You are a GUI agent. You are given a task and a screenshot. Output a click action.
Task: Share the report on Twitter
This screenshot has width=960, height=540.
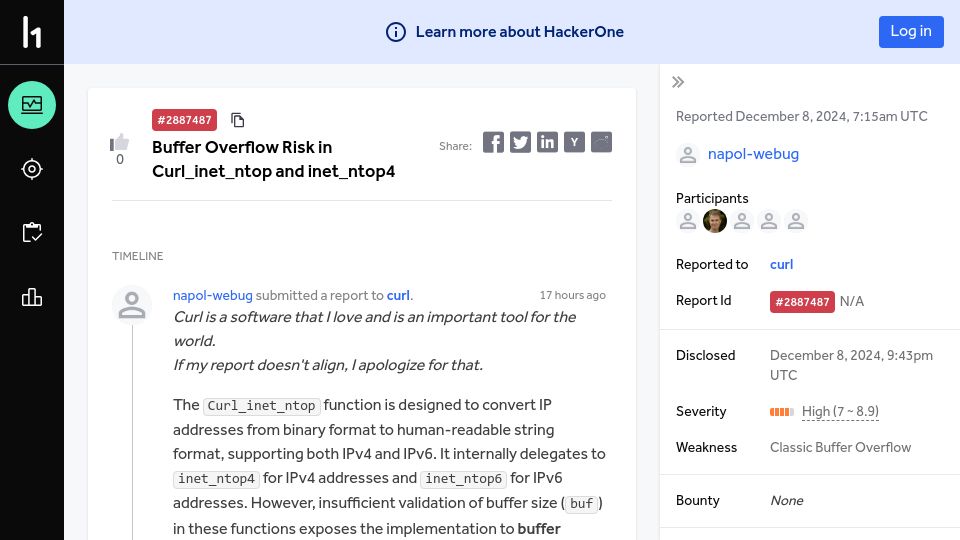tap(520, 142)
